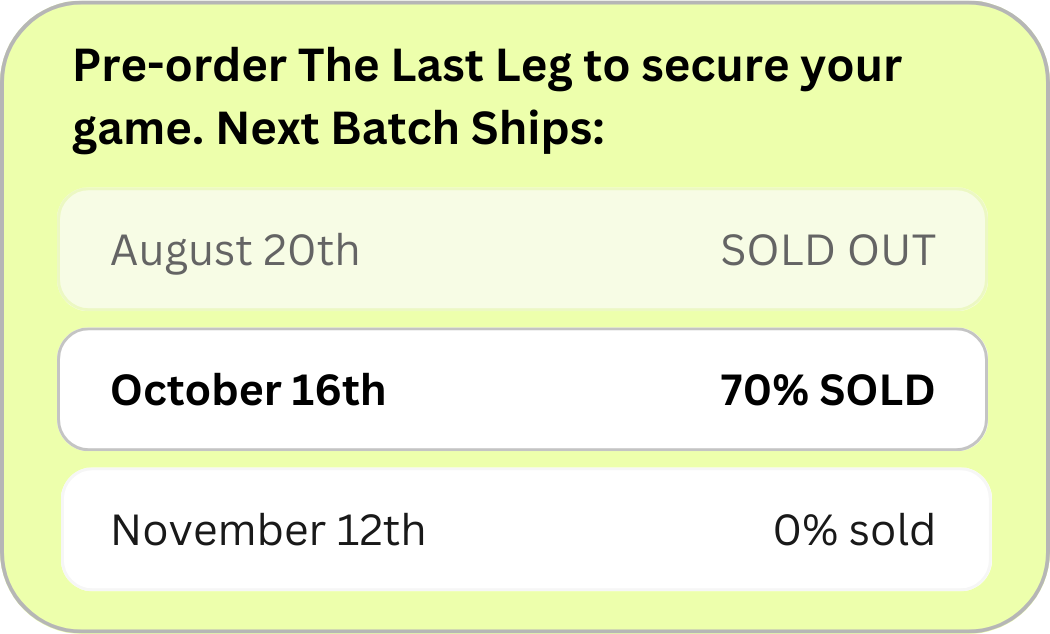The height and width of the screenshot is (634, 1050).
Task: Click the word OUT in August row
Action: (x=891, y=250)
